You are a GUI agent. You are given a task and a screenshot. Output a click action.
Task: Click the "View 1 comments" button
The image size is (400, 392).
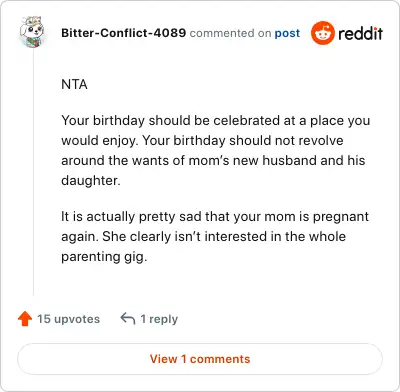tap(200, 359)
